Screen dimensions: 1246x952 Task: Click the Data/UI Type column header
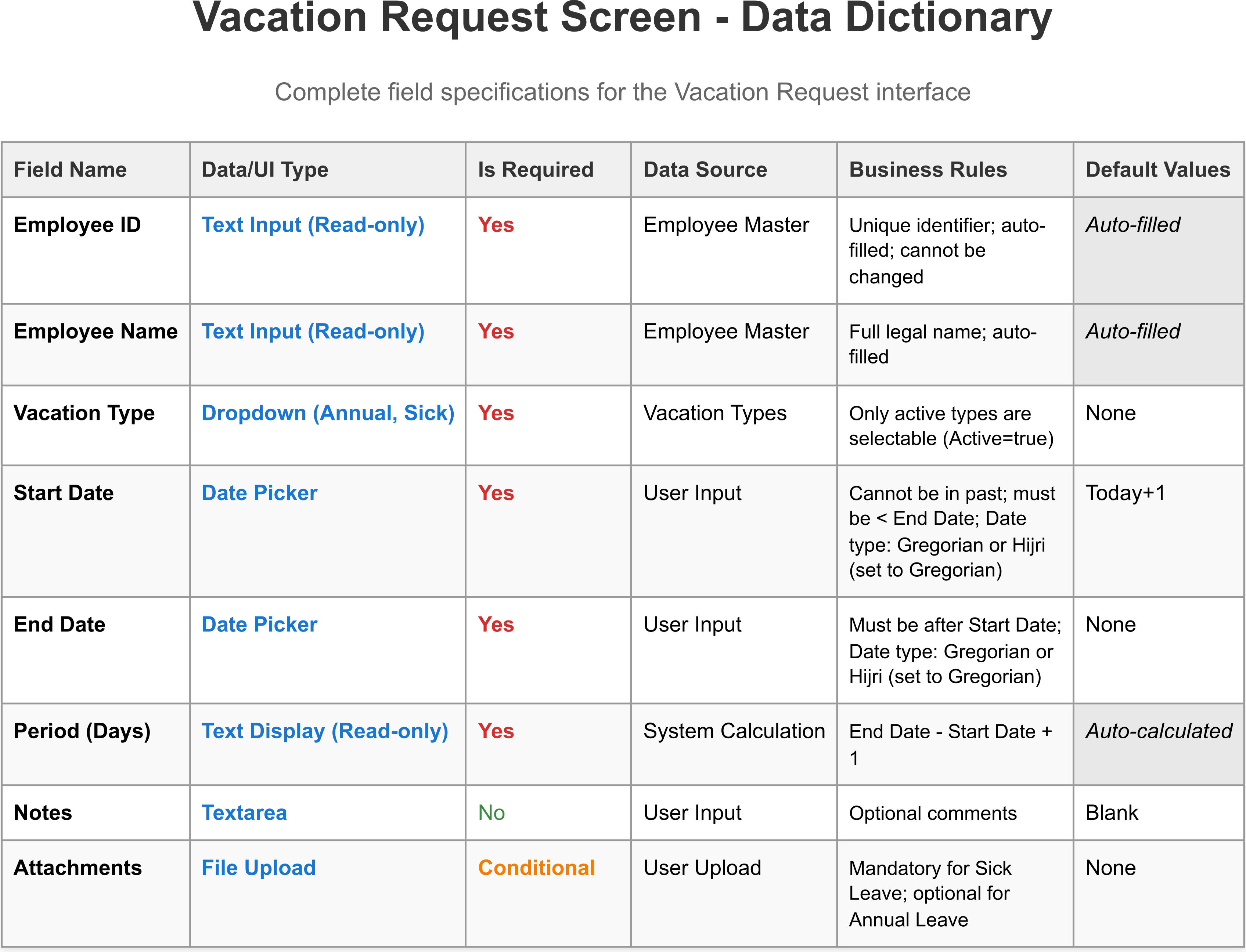coord(265,170)
